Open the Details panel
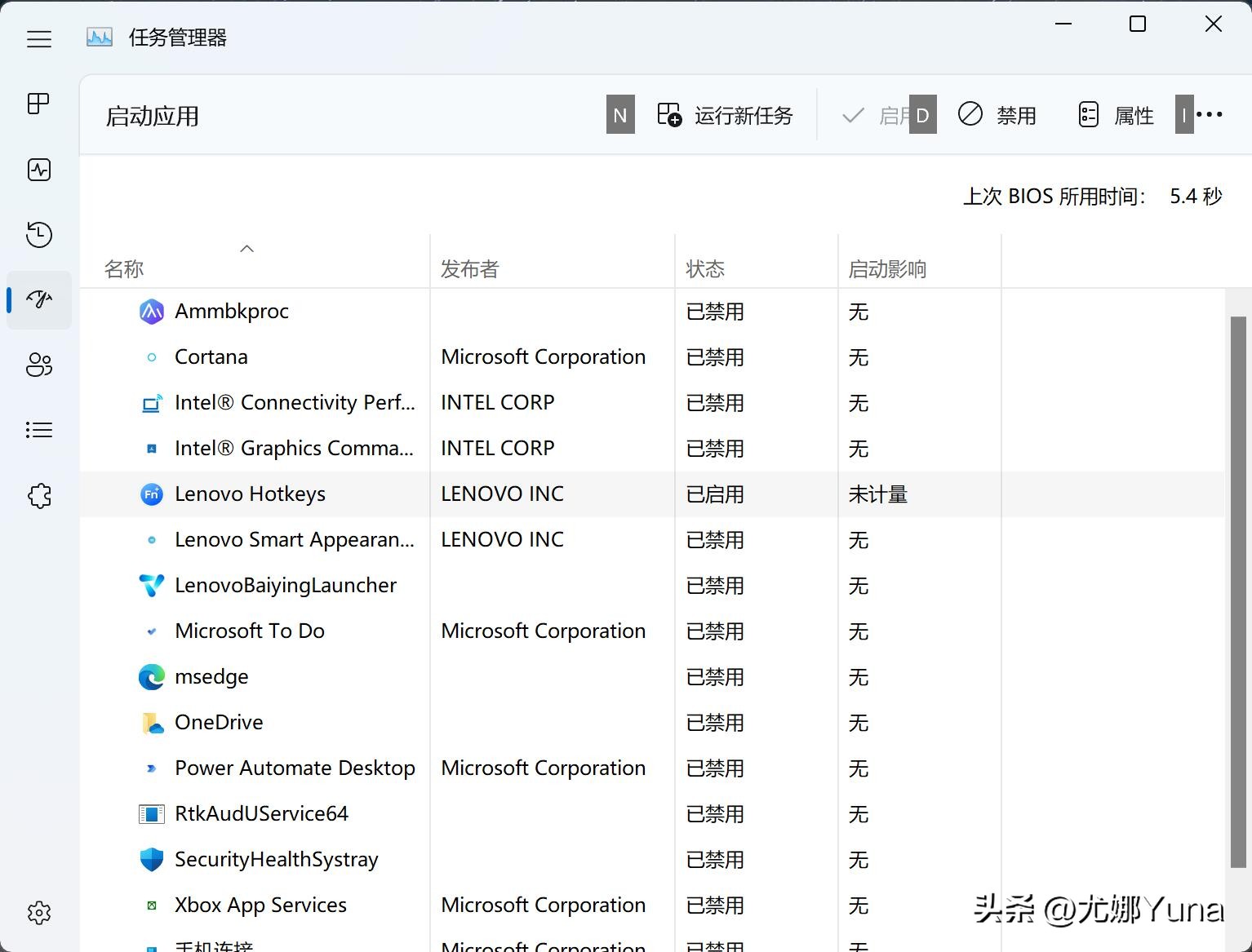This screenshot has width=1252, height=952. click(x=38, y=430)
